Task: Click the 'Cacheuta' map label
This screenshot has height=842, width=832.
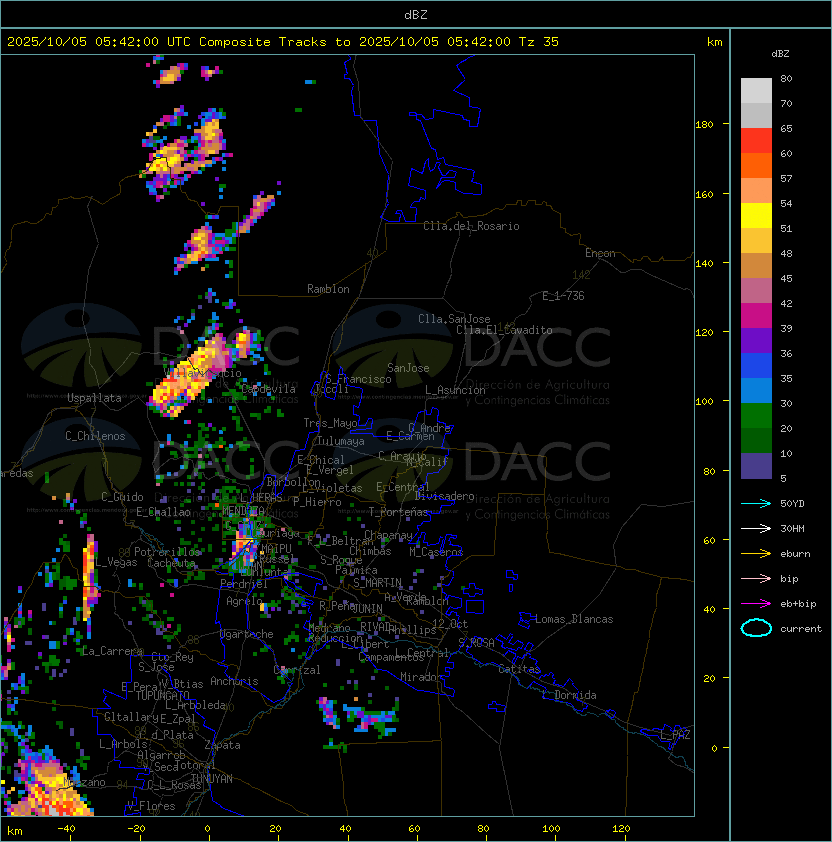Action: click(x=171, y=563)
